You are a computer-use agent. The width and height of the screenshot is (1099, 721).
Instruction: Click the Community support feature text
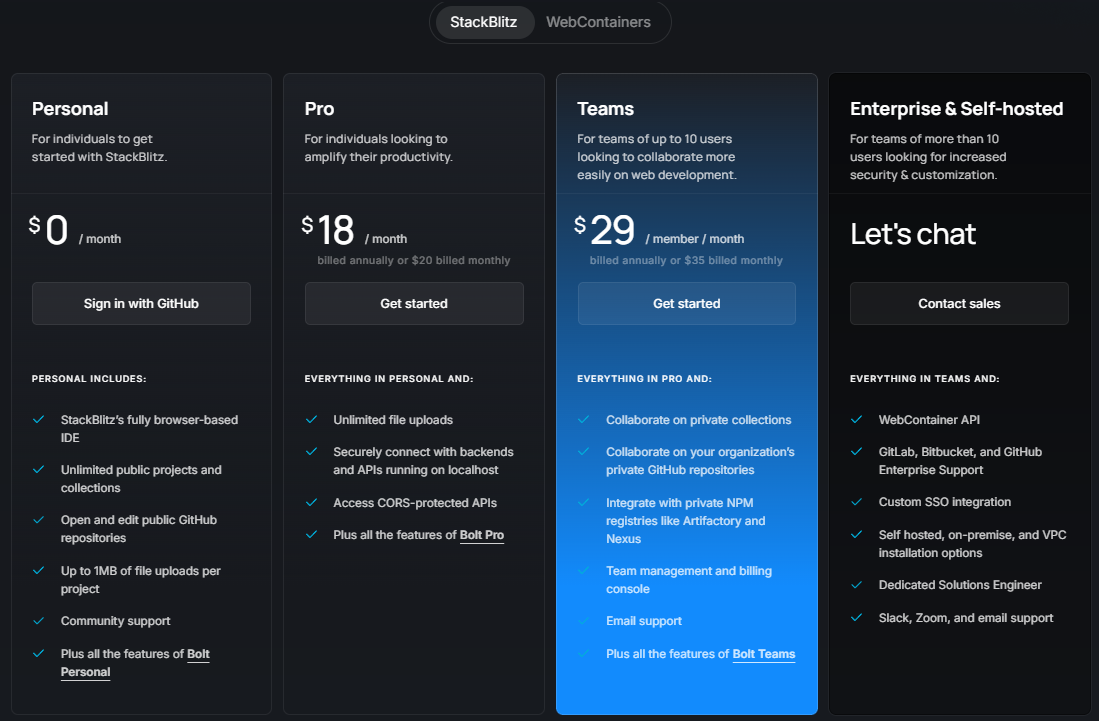point(116,621)
